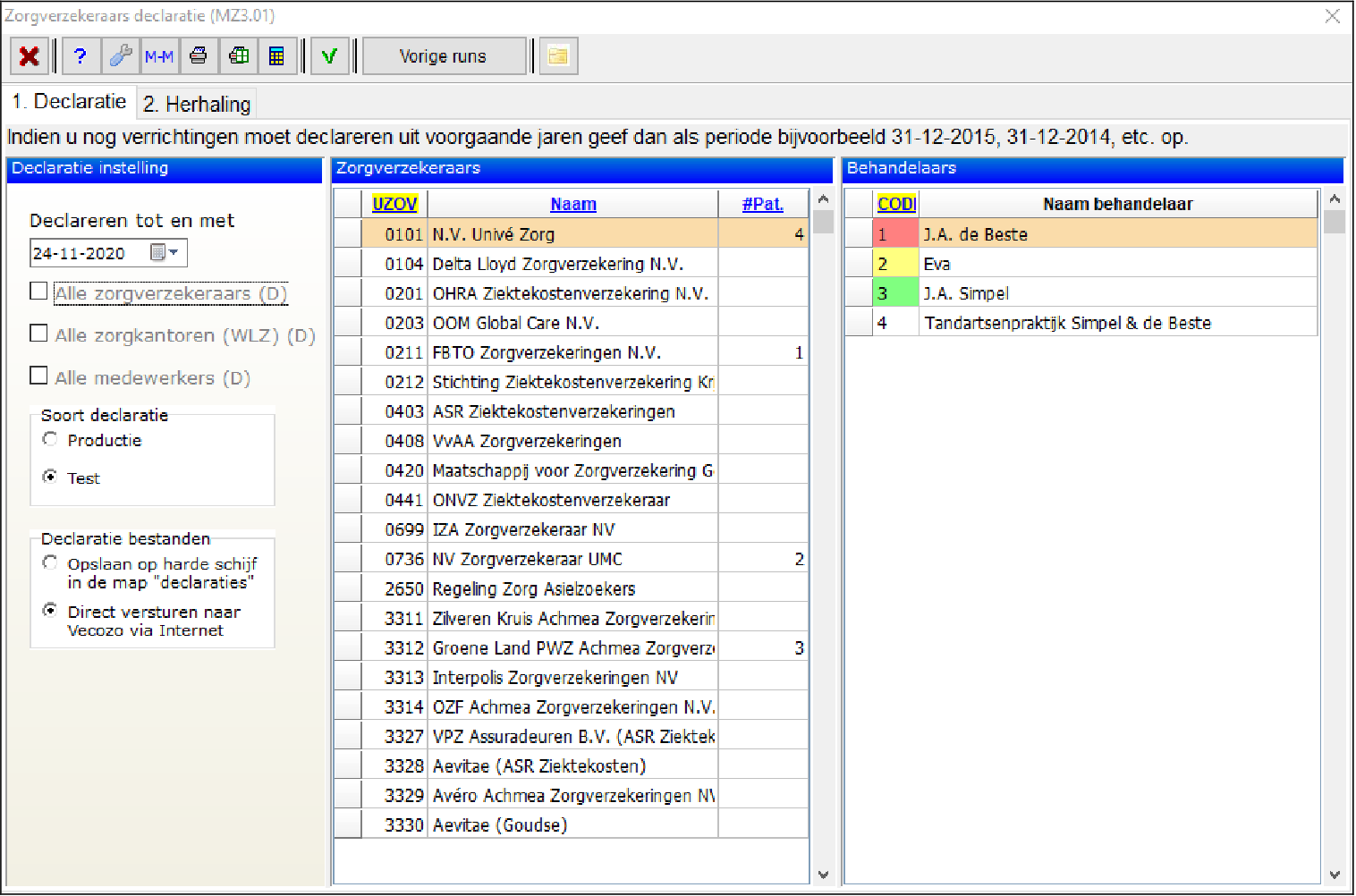The width and height of the screenshot is (1356, 896).
Task: Select VvAA Zorgverzekeringen row
Action: click(x=573, y=441)
